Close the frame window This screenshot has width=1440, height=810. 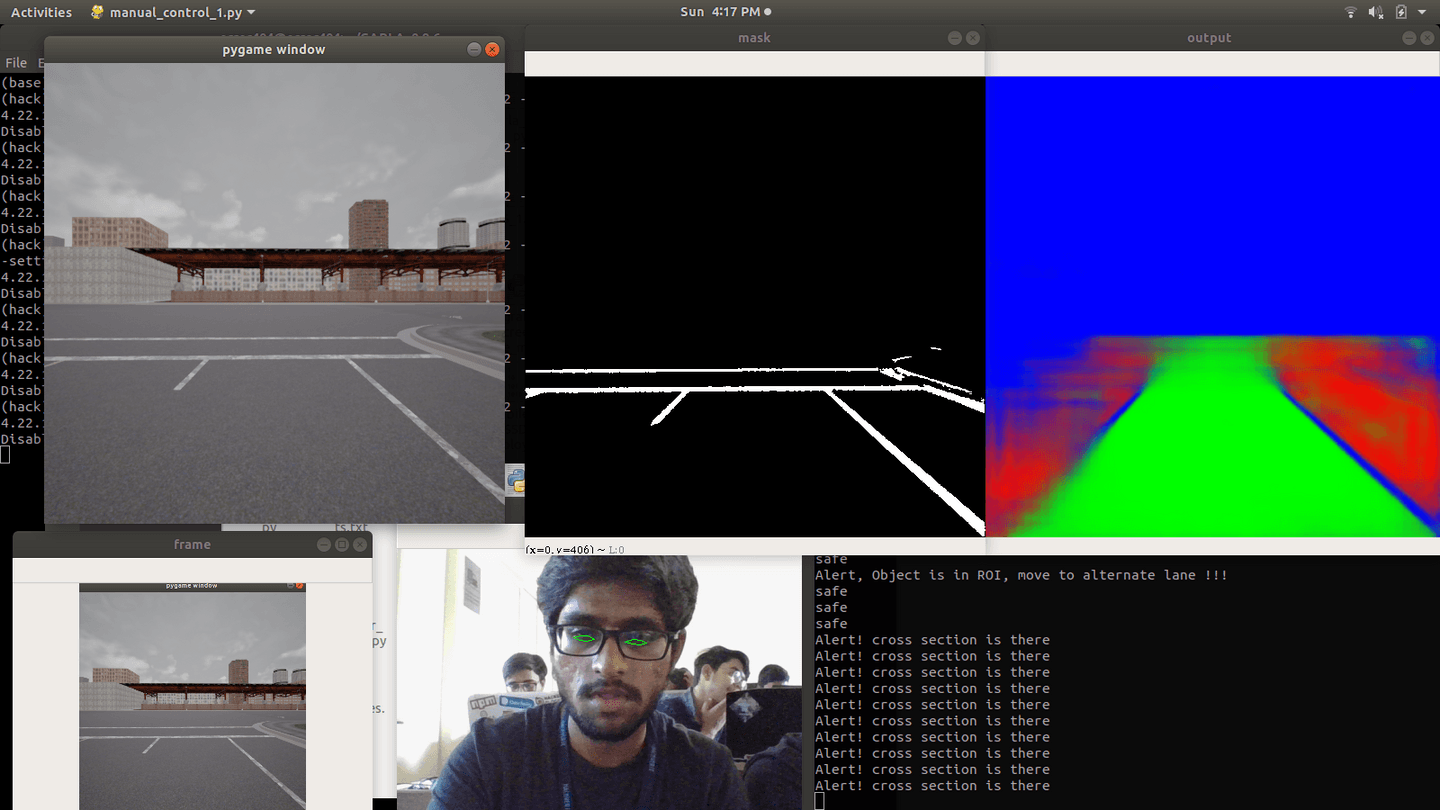[x=360, y=545]
